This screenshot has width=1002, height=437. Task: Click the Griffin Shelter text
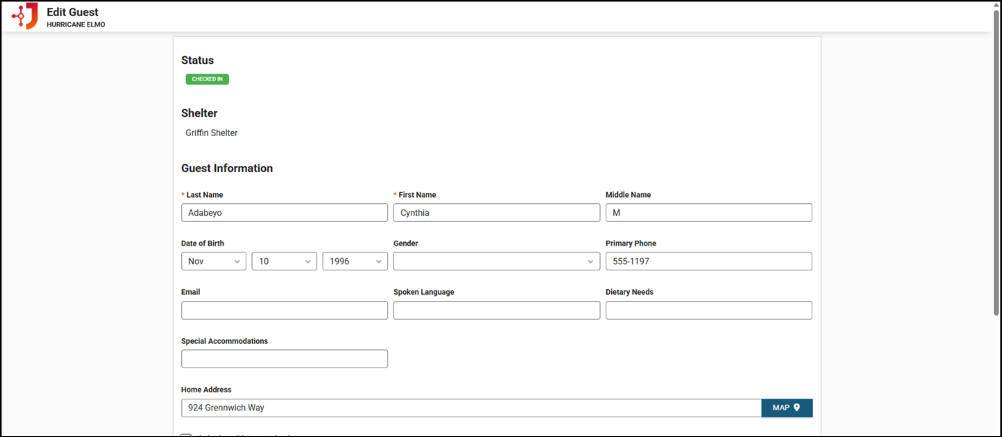point(211,133)
